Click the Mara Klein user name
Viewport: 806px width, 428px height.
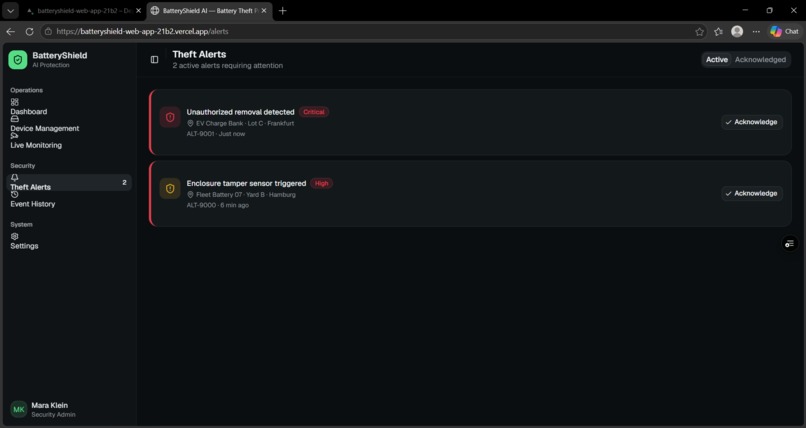click(49, 405)
